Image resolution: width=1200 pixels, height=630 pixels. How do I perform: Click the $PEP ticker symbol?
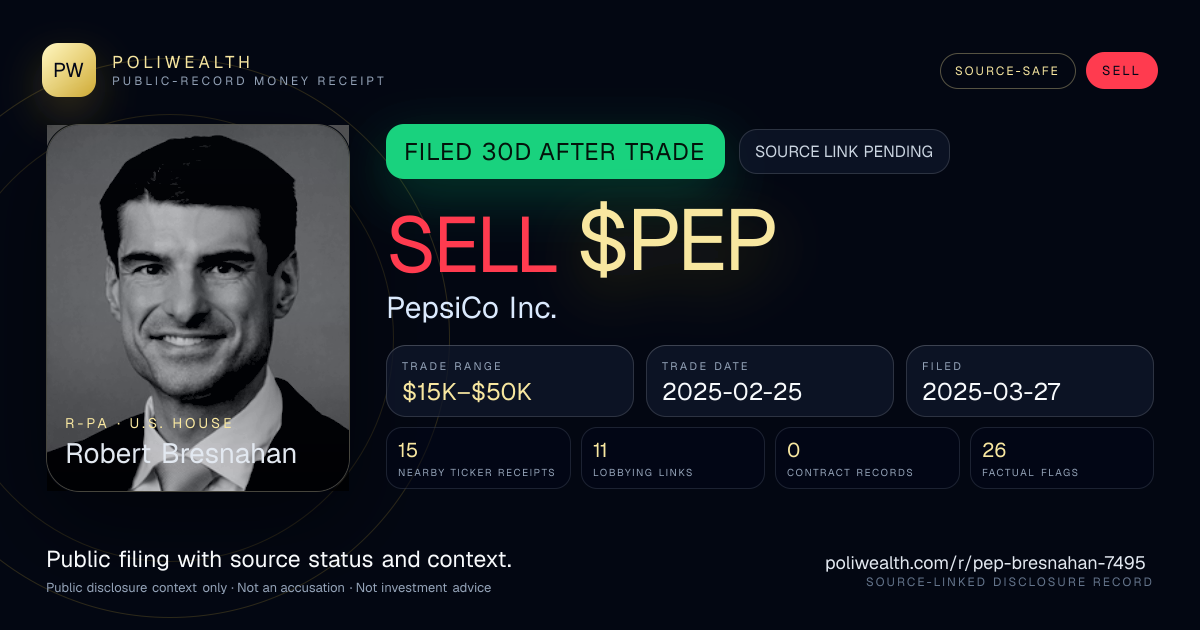[x=677, y=243]
